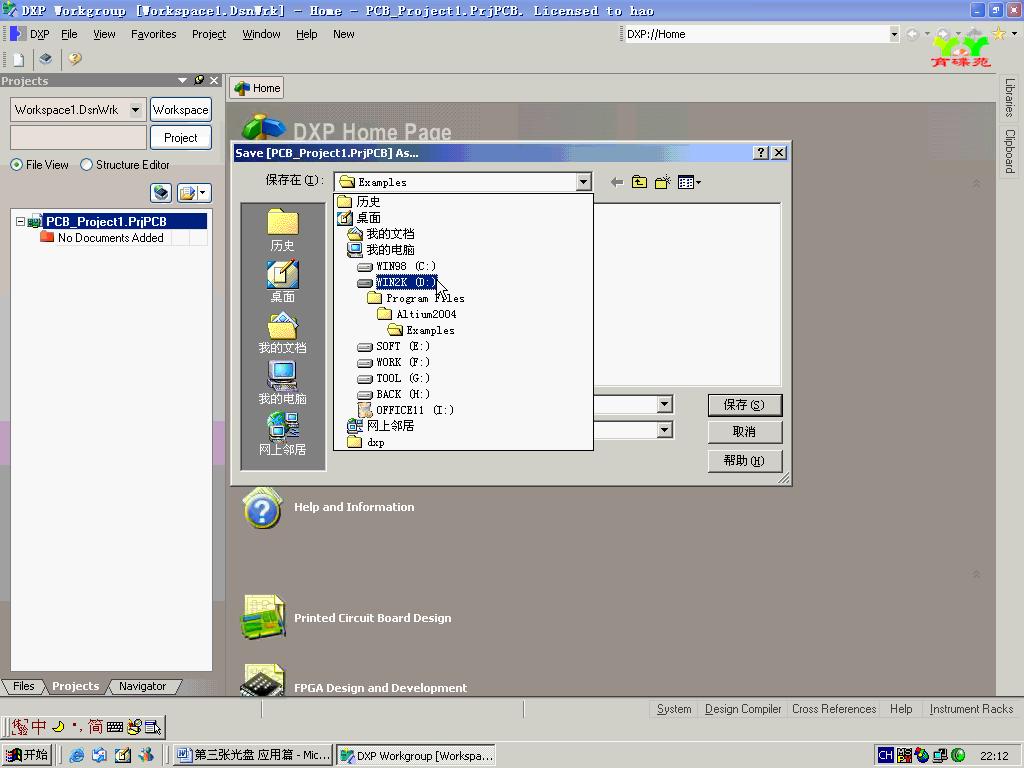
Task: Open the View menu
Action: tap(104, 34)
